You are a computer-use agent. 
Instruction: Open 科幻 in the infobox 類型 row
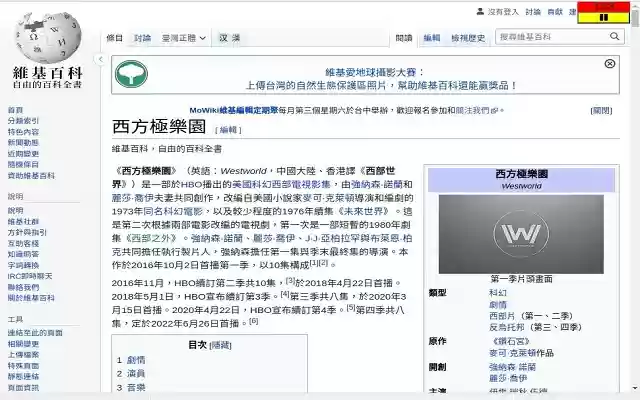tap(498, 293)
